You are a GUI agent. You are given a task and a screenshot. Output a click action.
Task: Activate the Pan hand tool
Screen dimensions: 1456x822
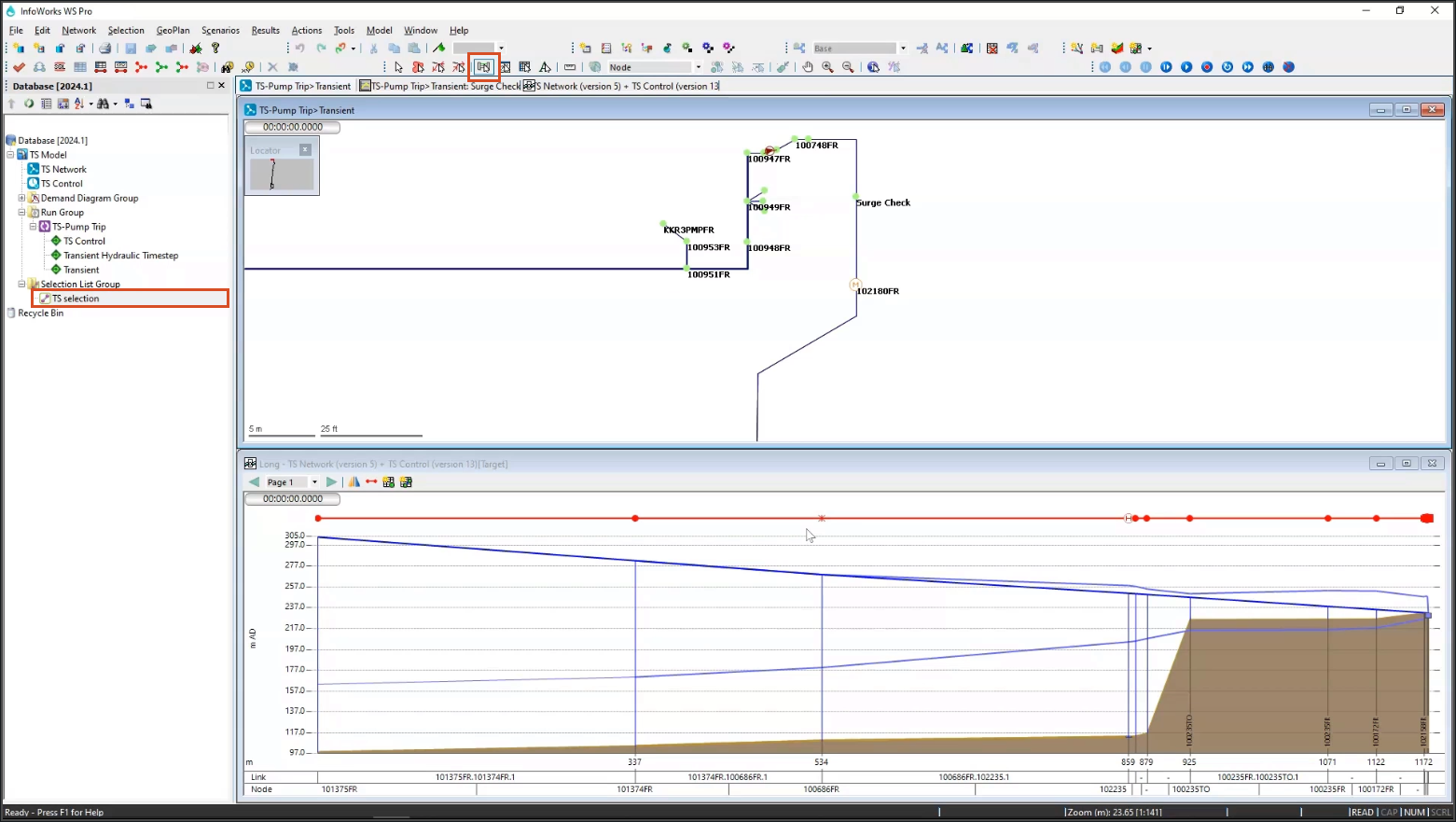(x=808, y=67)
